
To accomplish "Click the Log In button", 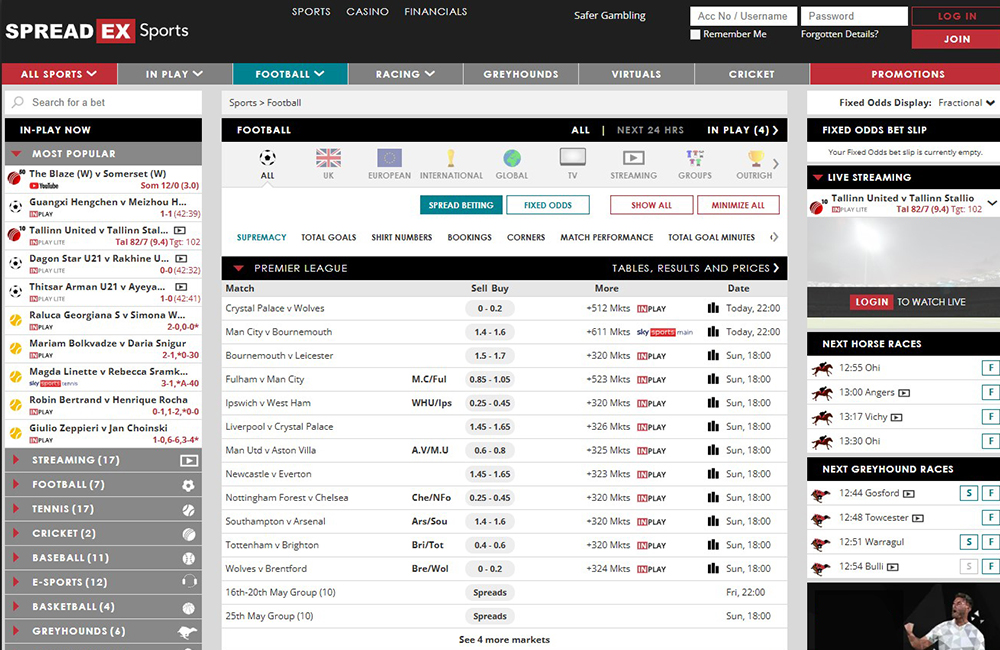I will (957, 16).
